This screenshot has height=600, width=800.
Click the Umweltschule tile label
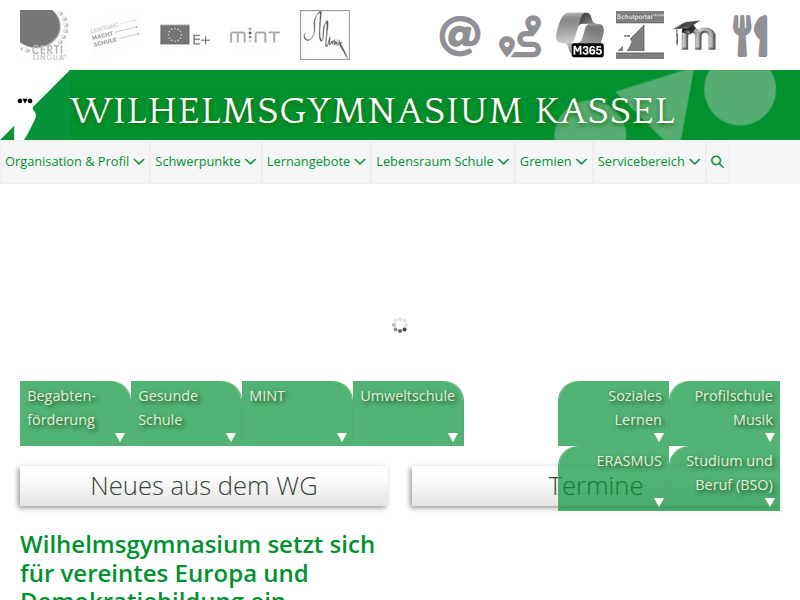407,396
